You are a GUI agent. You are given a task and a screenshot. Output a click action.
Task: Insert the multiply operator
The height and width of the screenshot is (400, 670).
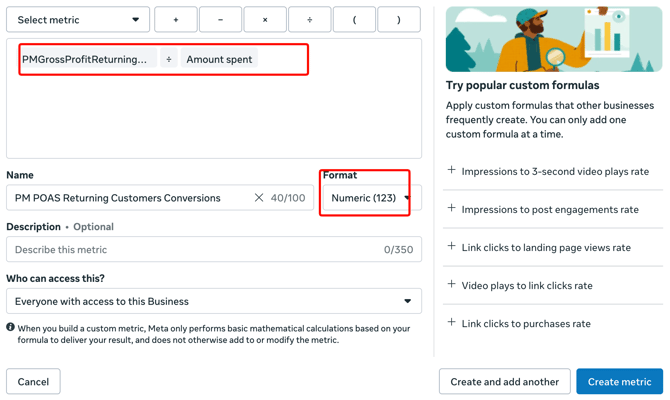[265, 20]
